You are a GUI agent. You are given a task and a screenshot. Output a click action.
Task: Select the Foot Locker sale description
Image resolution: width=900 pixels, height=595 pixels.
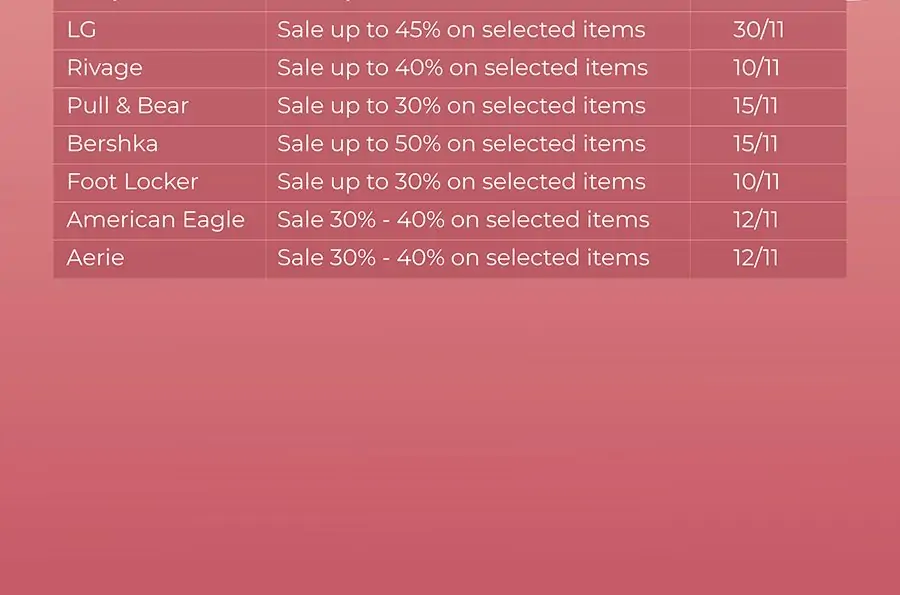click(461, 181)
